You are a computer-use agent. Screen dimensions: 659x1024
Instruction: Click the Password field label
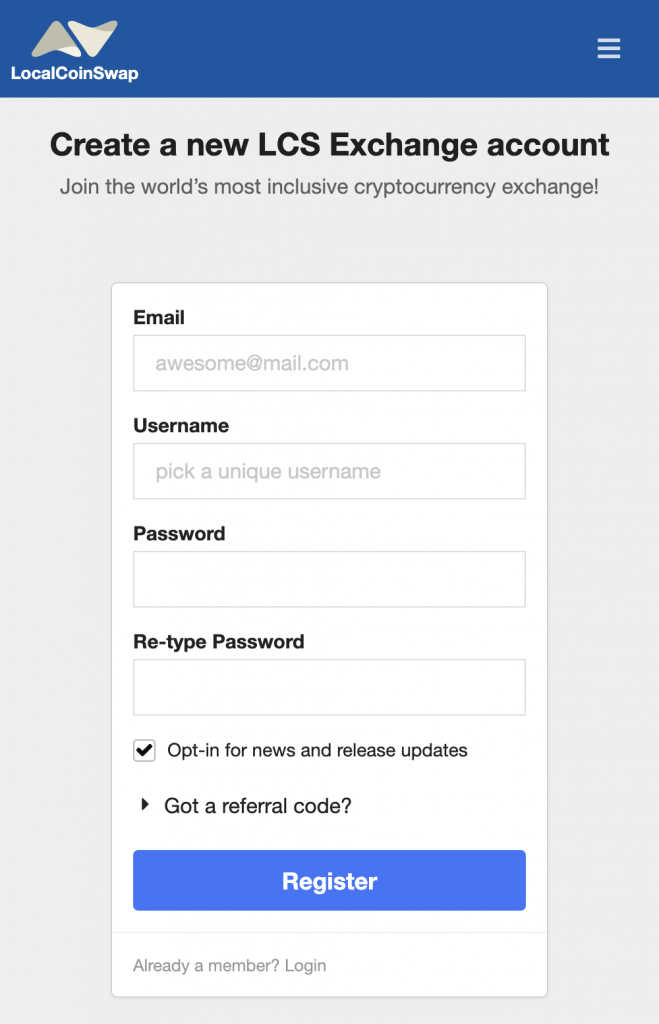pos(179,534)
